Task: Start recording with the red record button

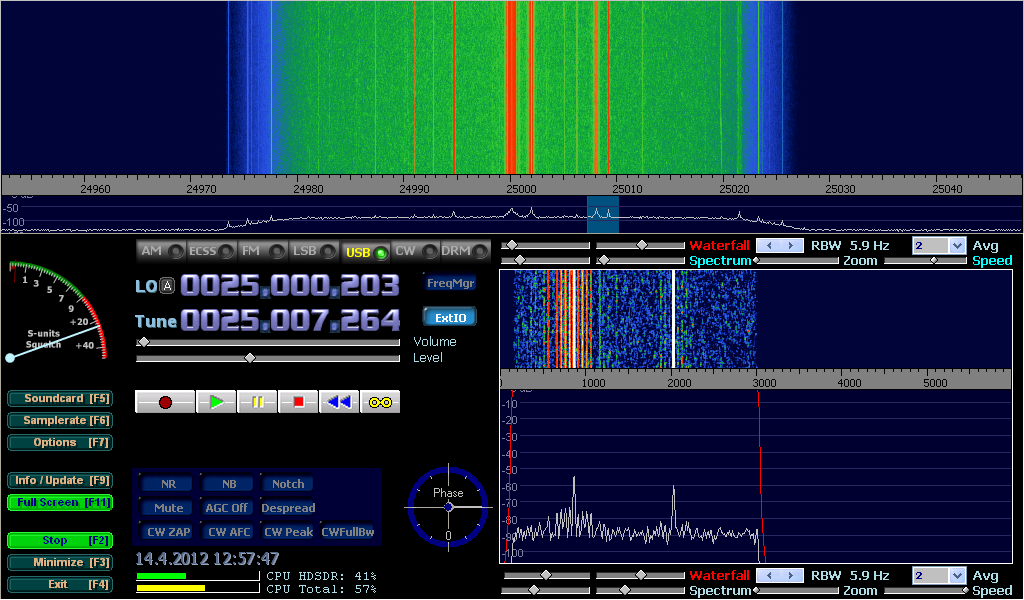Action: [165, 402]
